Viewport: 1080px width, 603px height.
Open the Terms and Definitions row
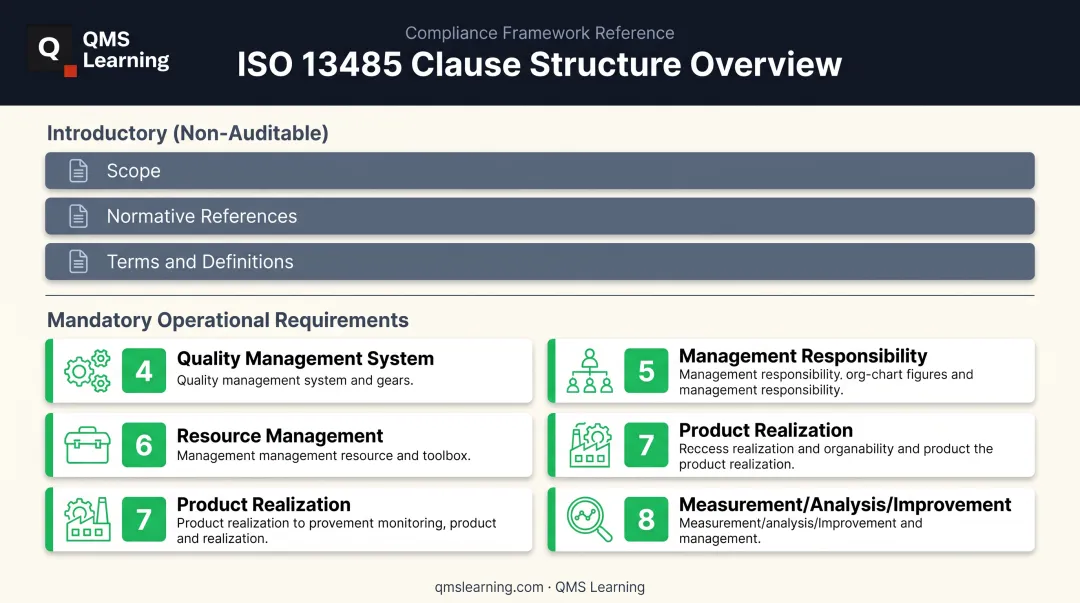coord(540,262)
